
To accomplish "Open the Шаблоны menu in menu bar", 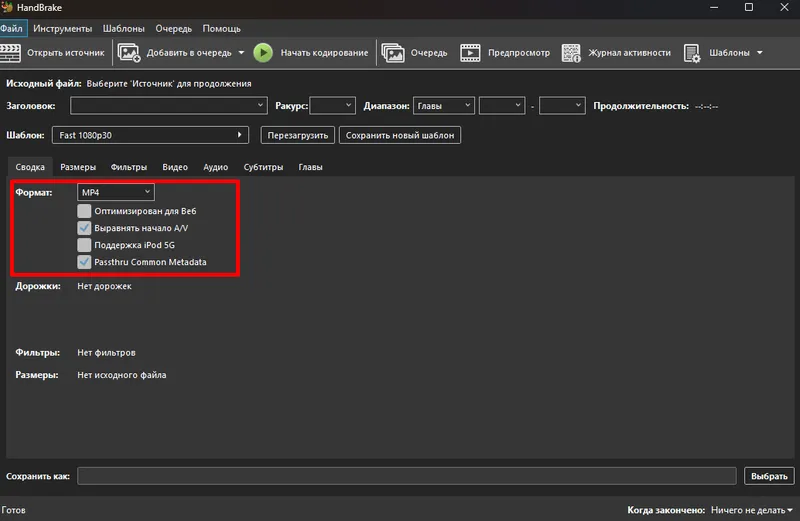I will coord(123,29).
